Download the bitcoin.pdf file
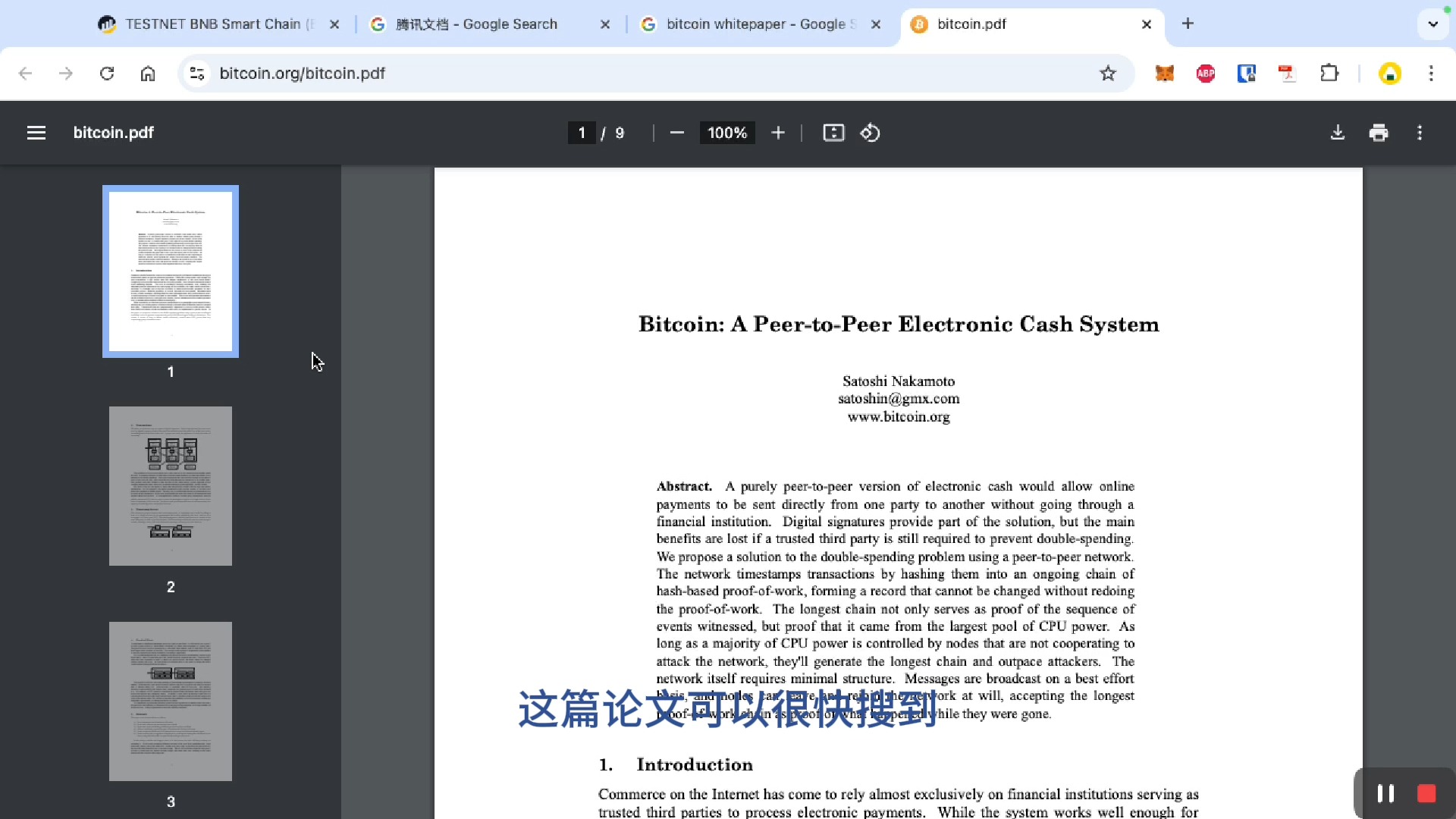 (x=1338, y=133)
